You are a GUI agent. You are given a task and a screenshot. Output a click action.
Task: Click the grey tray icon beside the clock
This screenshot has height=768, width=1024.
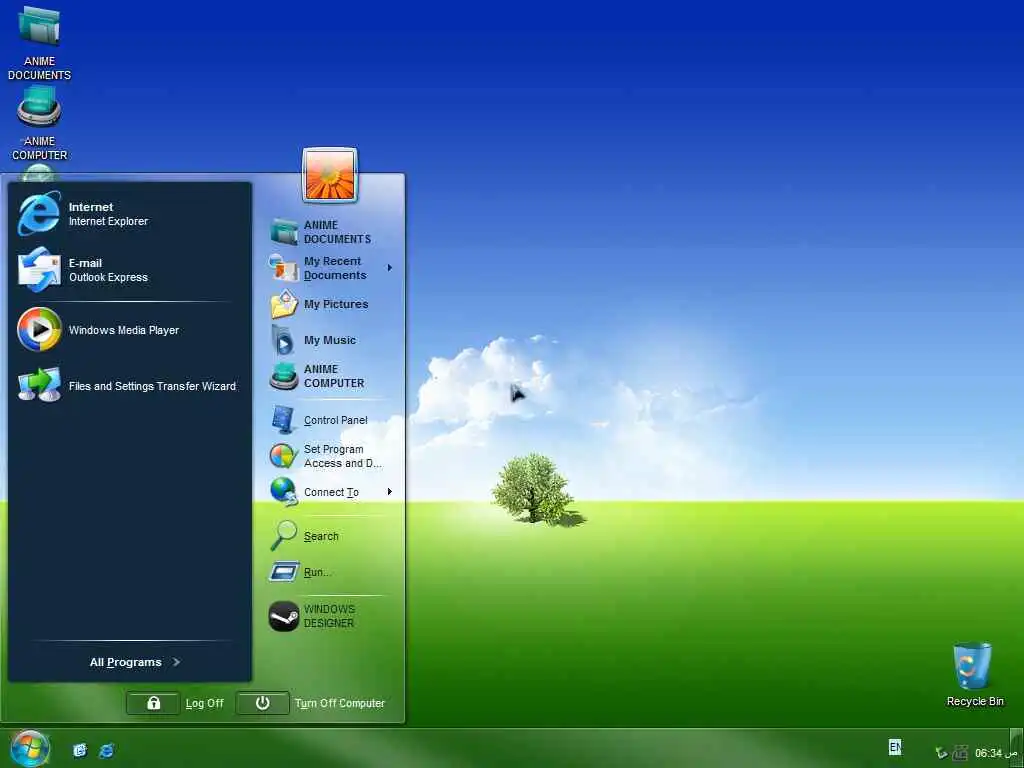959,753
